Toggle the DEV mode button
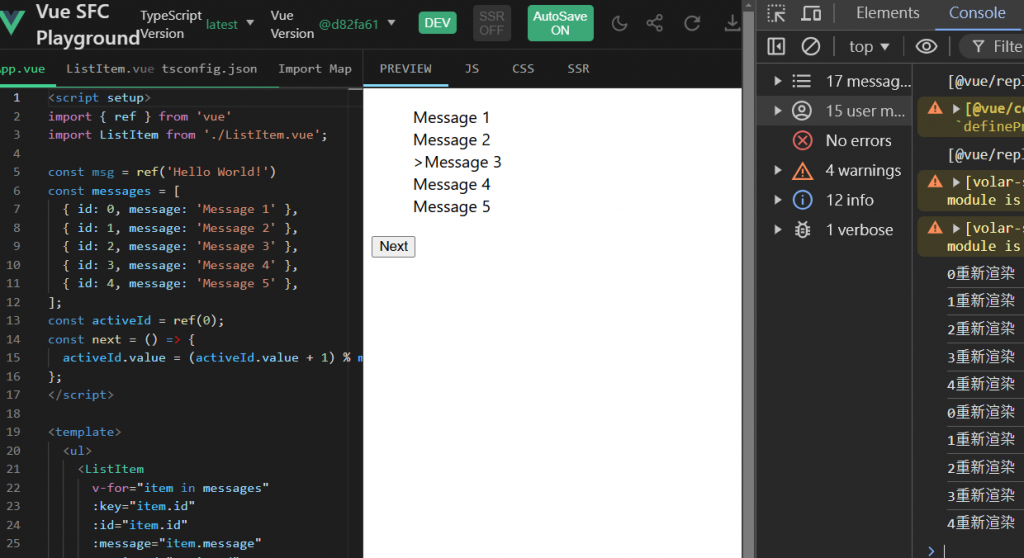 click(x=438, y=23)
